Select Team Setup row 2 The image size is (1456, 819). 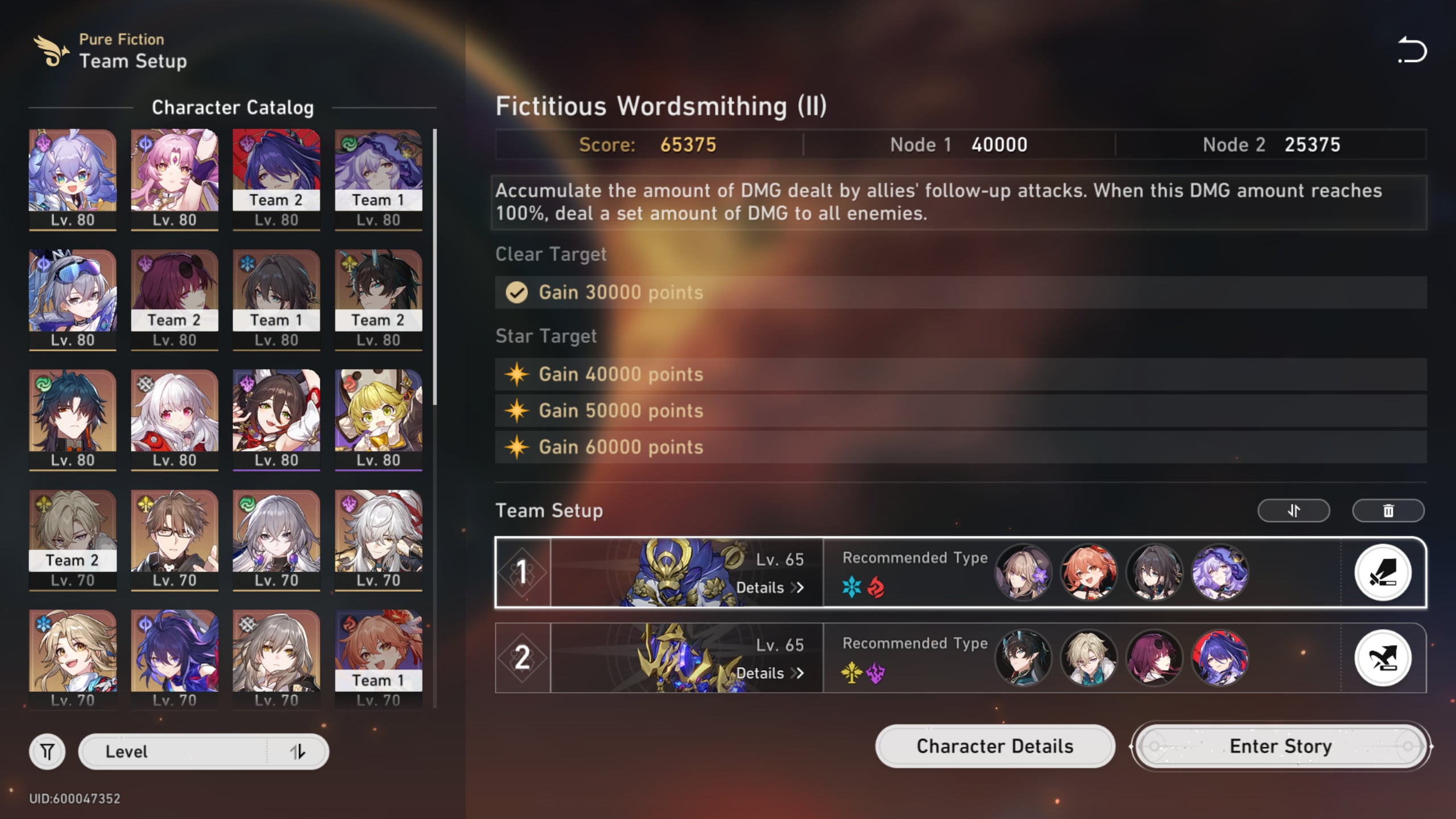coord(961,658)
